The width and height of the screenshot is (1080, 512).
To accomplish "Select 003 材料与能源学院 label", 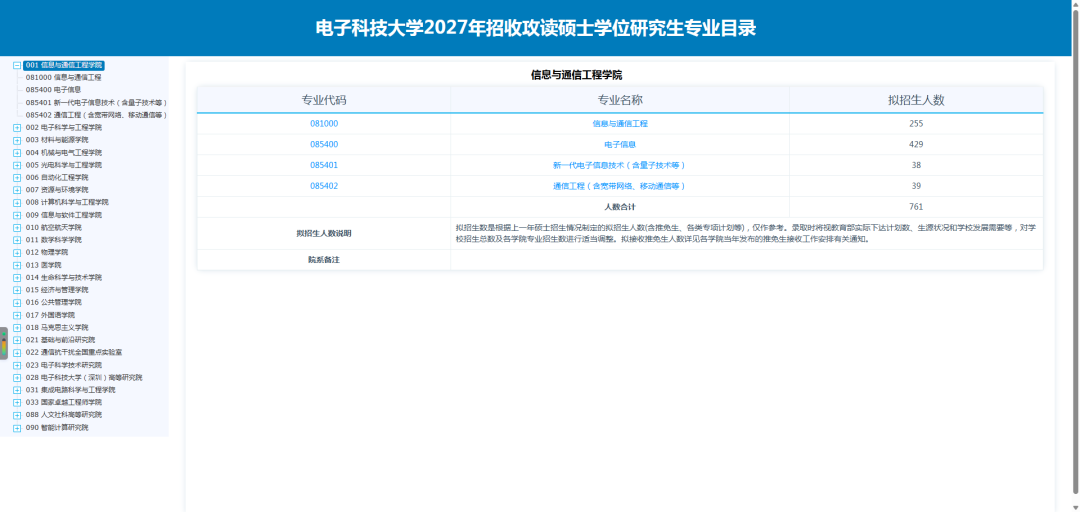I will (x=56, y=140).
